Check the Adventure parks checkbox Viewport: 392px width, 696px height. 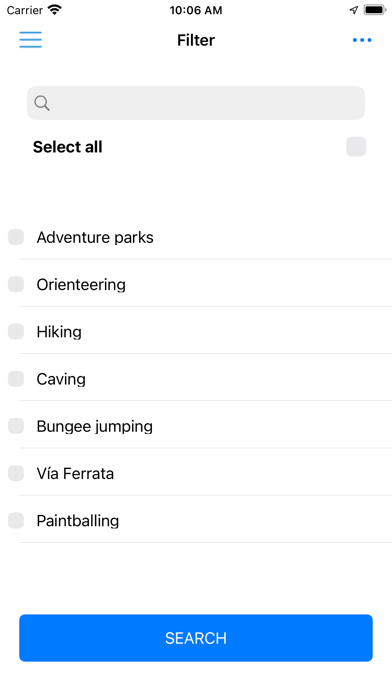pyautogui.click(x=16, y=237)
